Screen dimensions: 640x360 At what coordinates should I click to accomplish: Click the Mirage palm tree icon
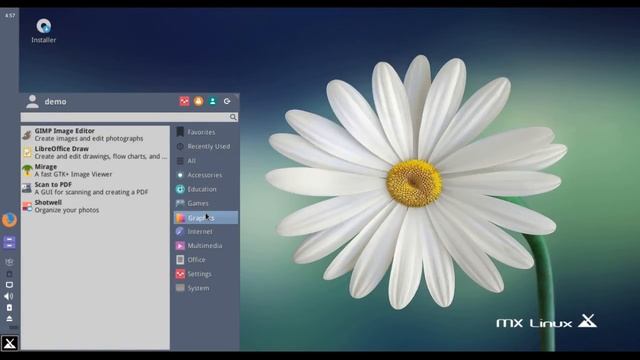click(x=27, y=170)
